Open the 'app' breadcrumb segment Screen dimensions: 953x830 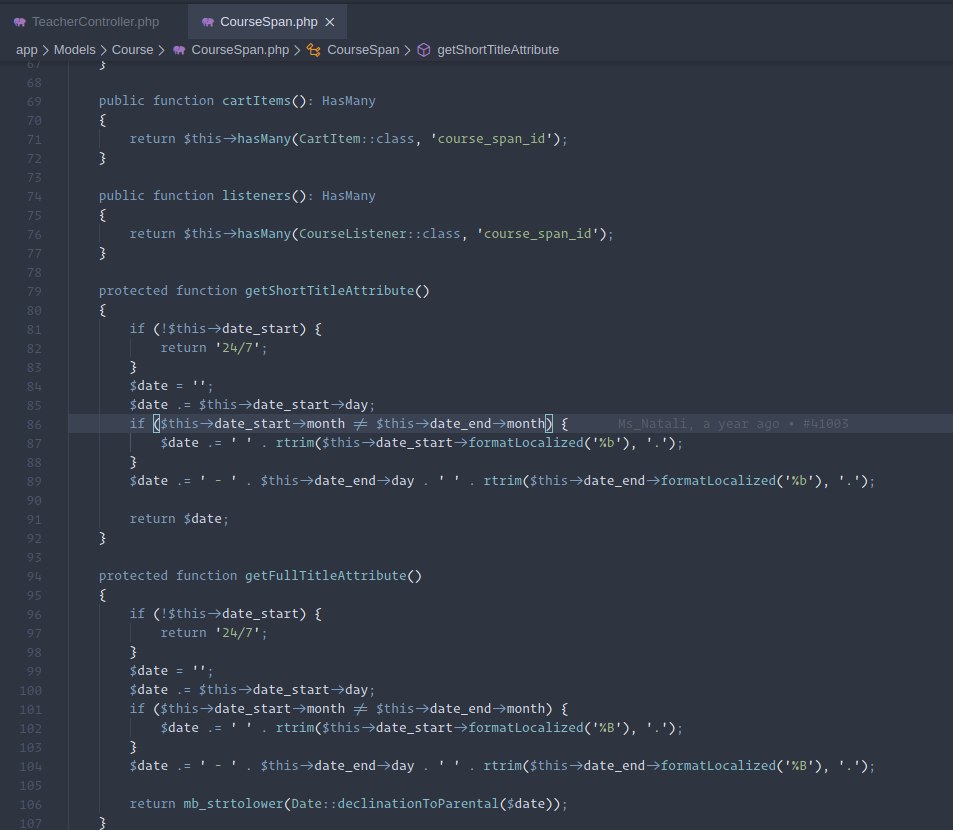pyautogui.click(x=27, y=50)
